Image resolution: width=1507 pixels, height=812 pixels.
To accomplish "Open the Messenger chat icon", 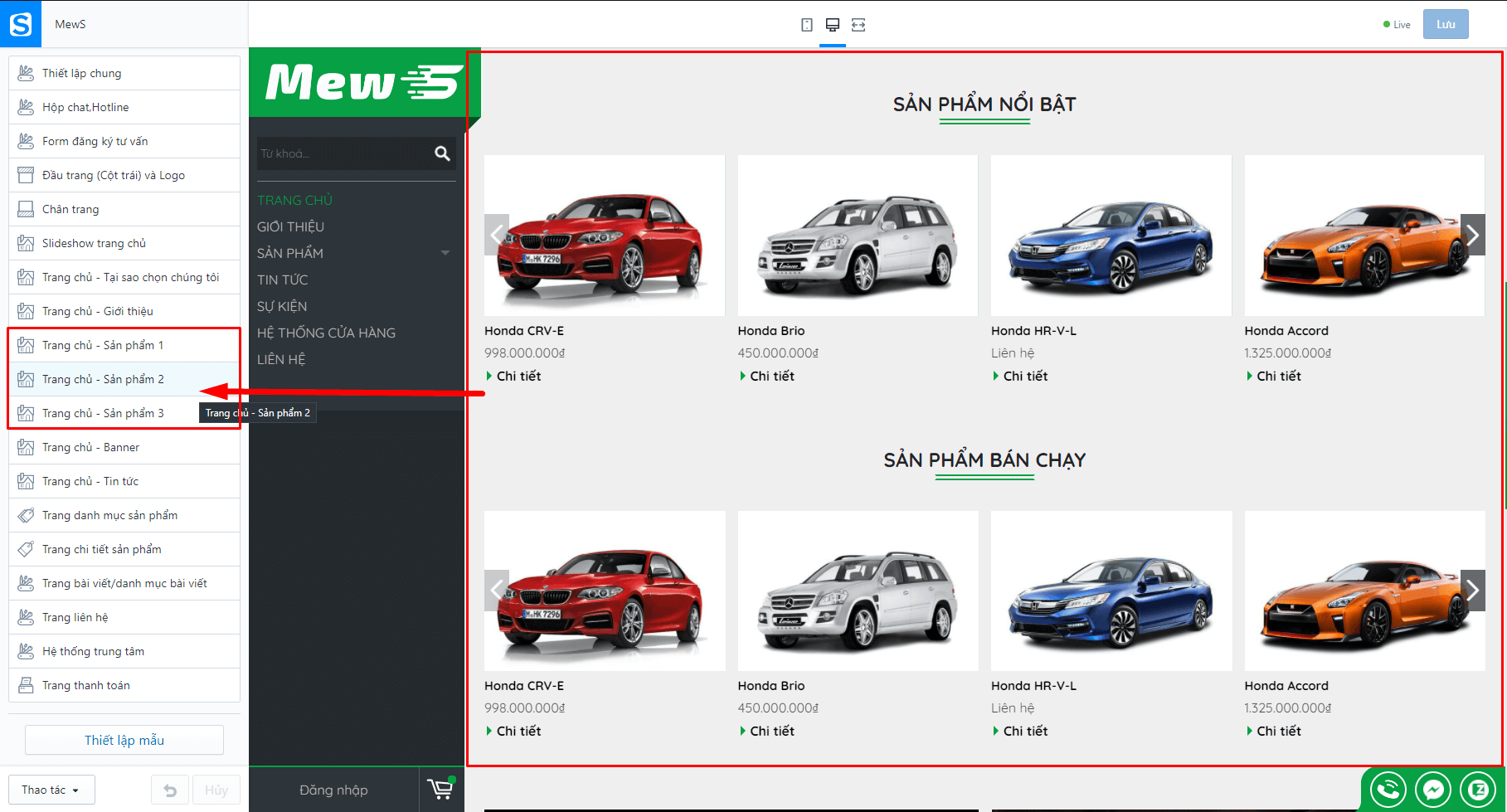I will tap(1433, 790).
